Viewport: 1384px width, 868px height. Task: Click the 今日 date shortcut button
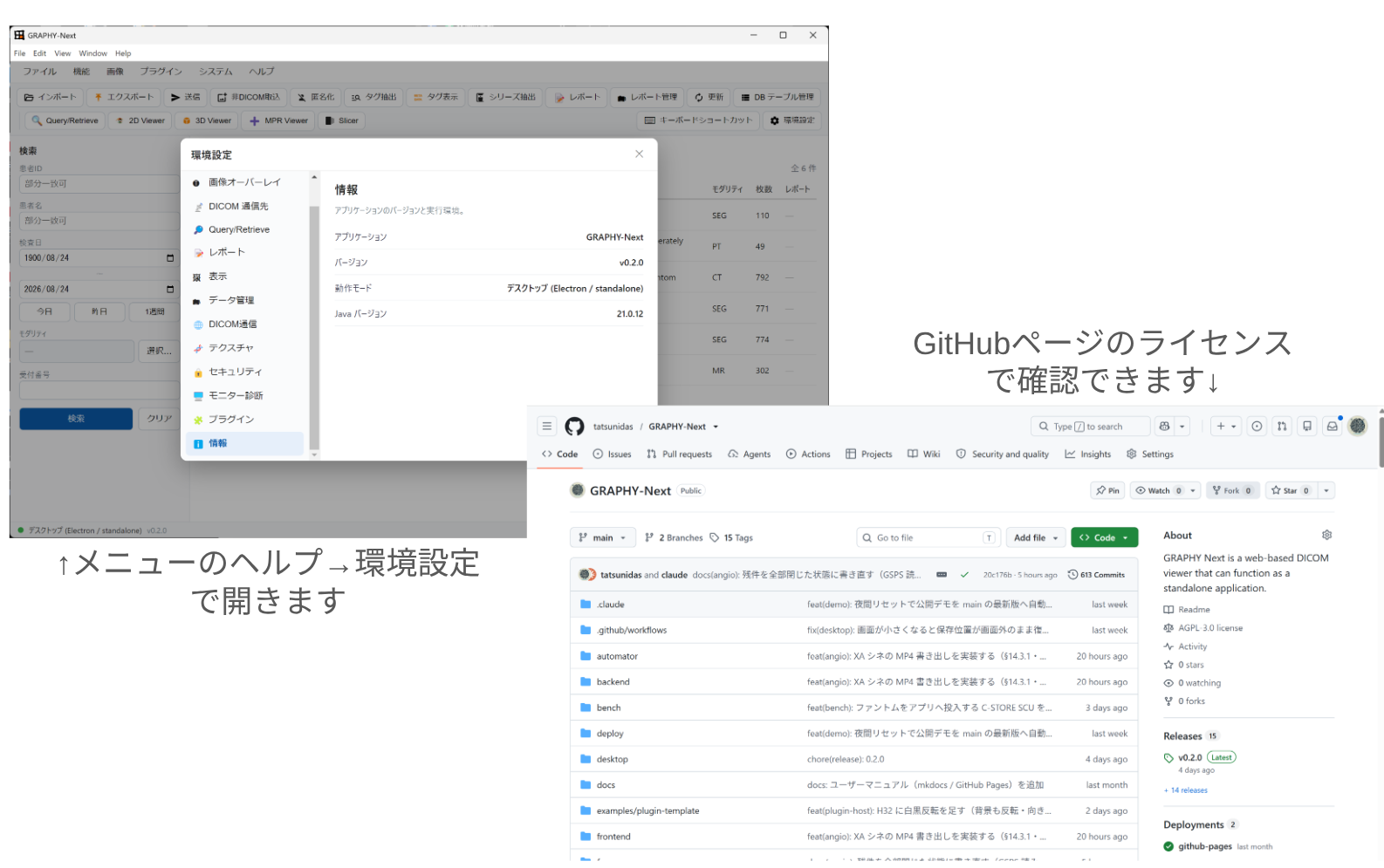45,311
